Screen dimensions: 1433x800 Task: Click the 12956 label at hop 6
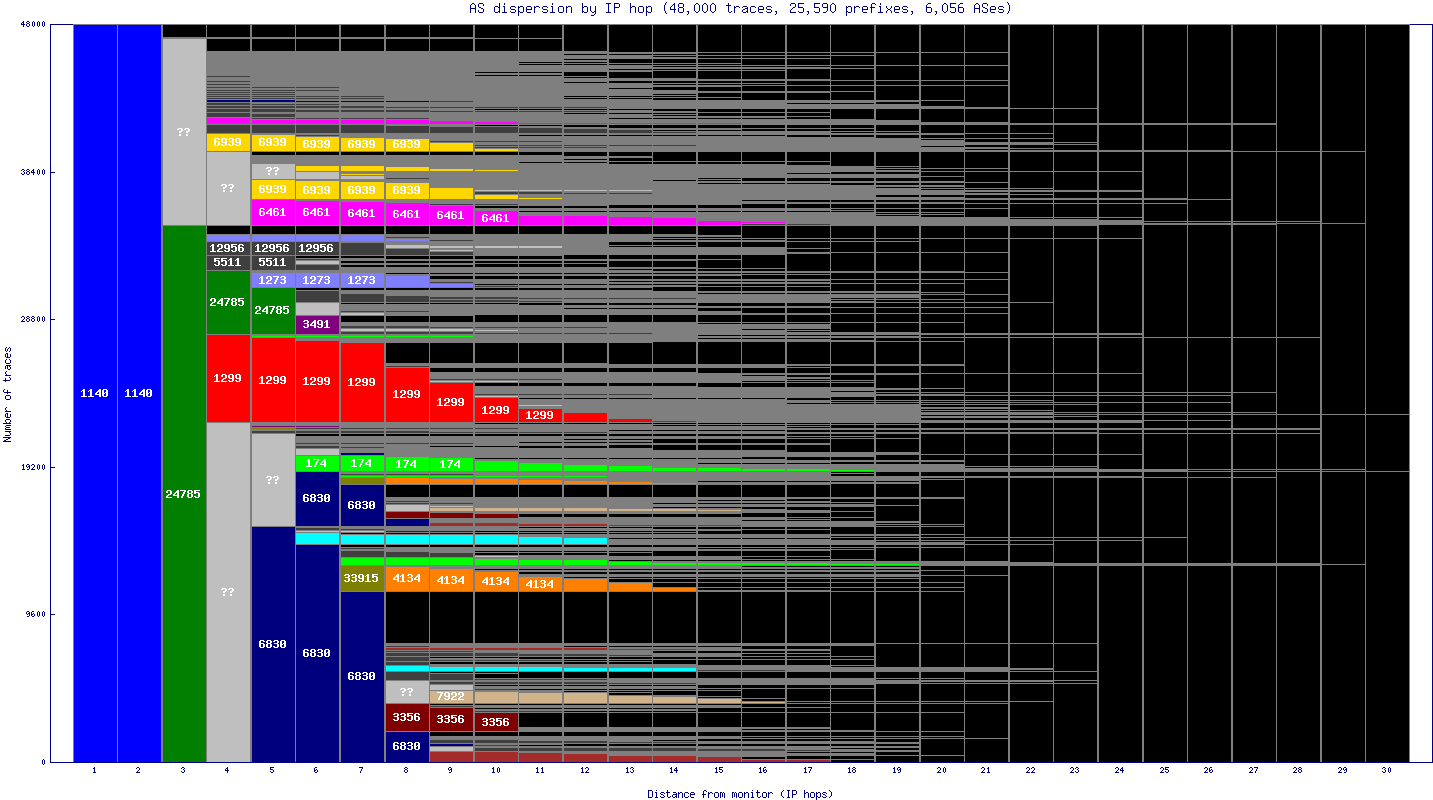coord(317,248)
